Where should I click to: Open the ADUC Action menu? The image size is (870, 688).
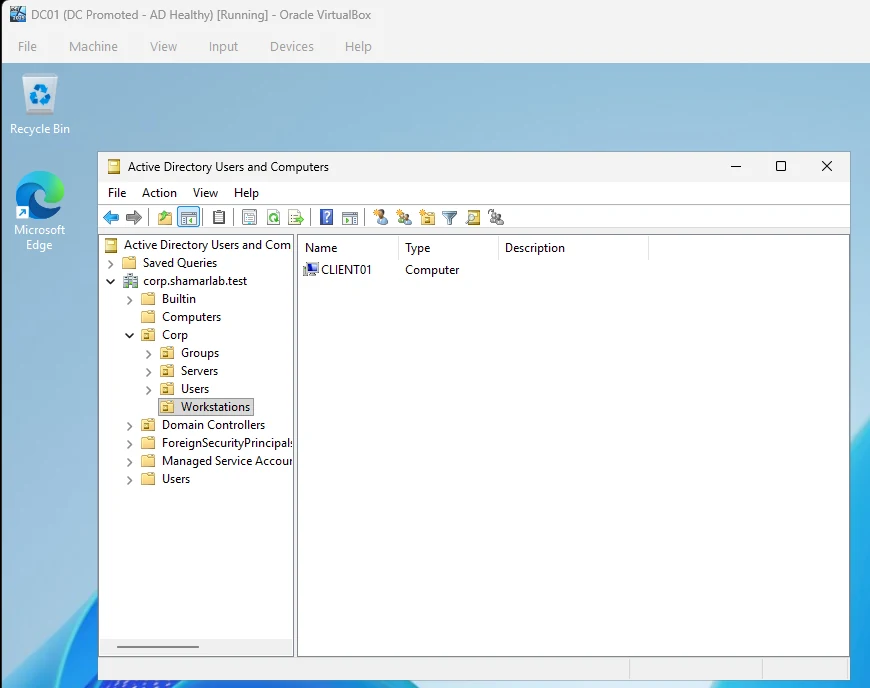pyautogui.click(x=159, y=193)
